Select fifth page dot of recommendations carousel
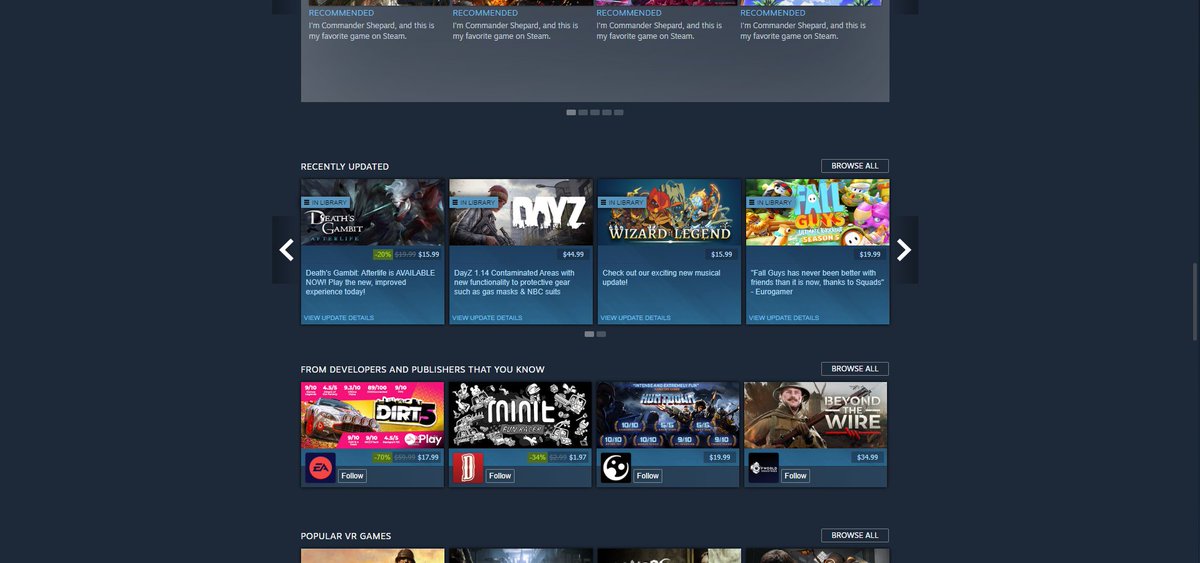This screenshot has width=1200, height=563. 619,113
